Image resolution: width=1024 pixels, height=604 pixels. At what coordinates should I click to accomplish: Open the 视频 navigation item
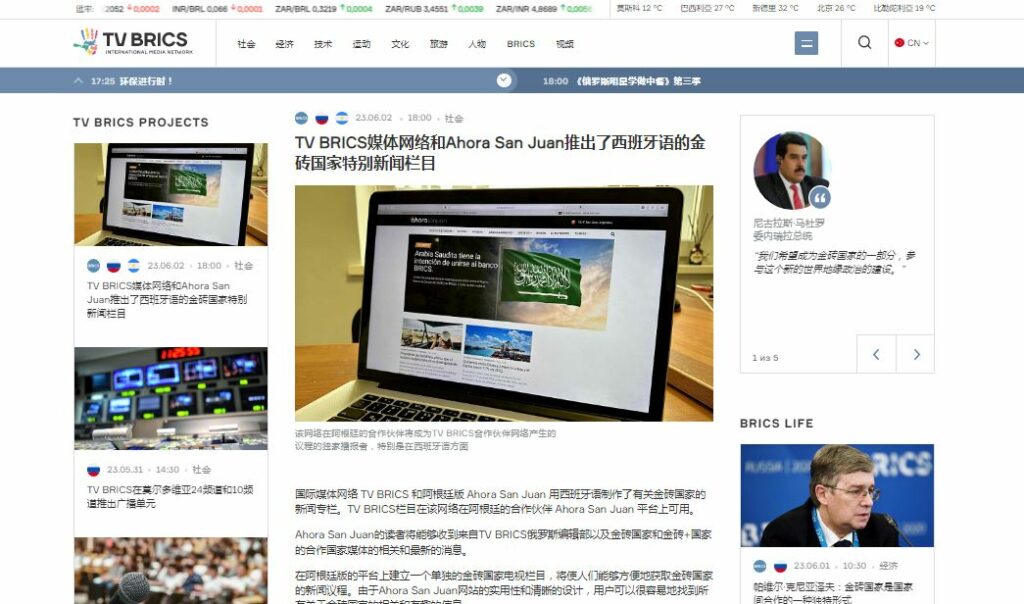coord(564,44)
